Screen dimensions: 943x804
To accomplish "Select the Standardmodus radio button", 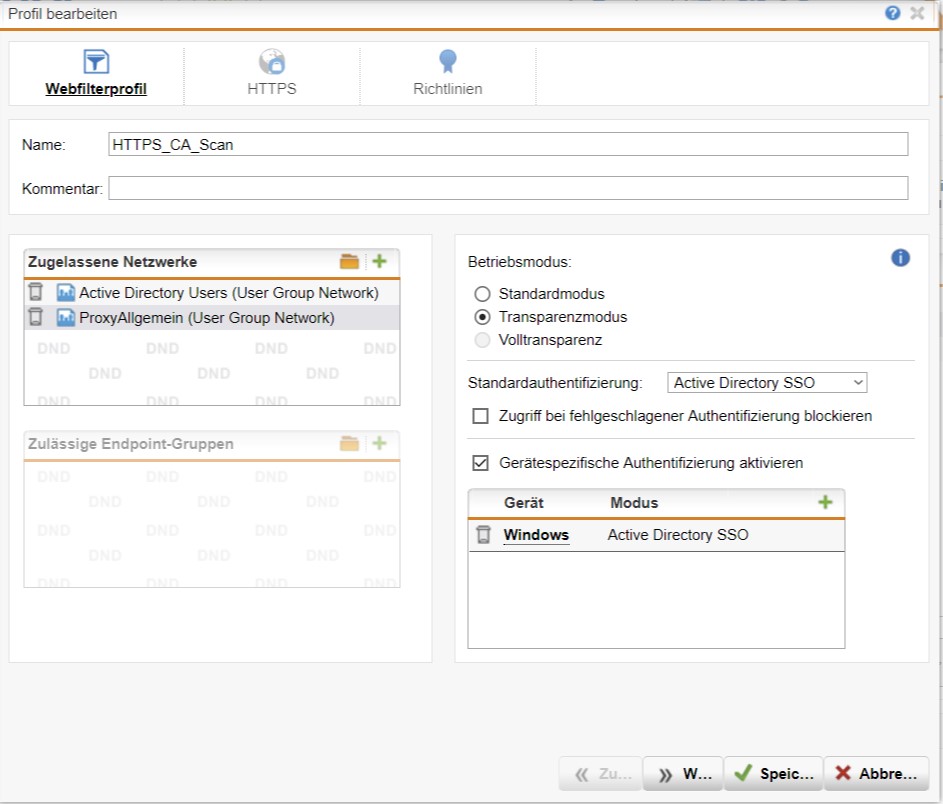I will (x=483, y=294).
